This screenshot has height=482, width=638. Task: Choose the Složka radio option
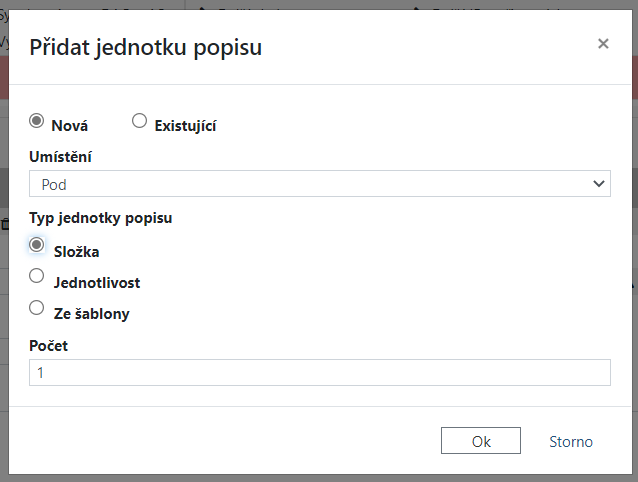coord(37,244)
